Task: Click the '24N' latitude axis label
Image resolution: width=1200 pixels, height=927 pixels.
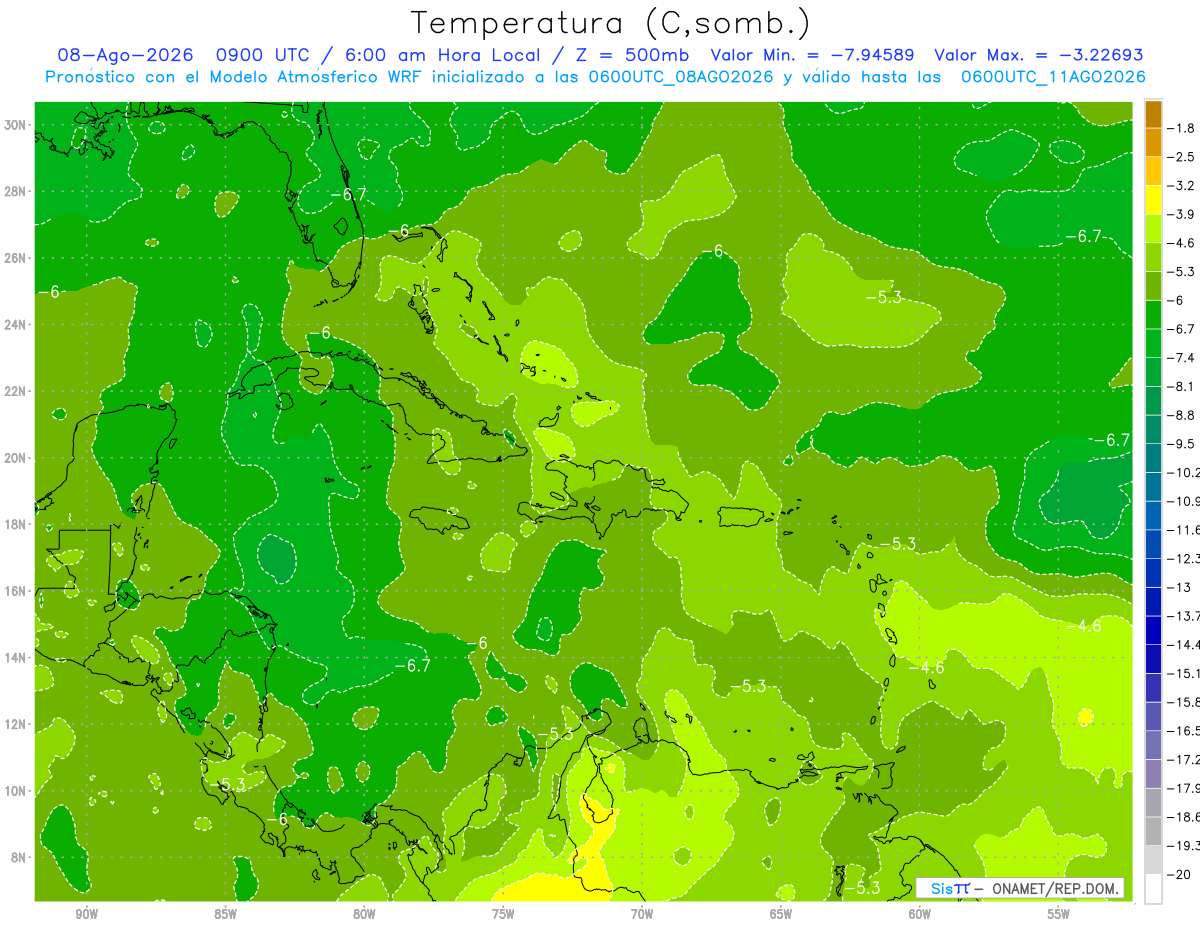Action: coord(17,325)
